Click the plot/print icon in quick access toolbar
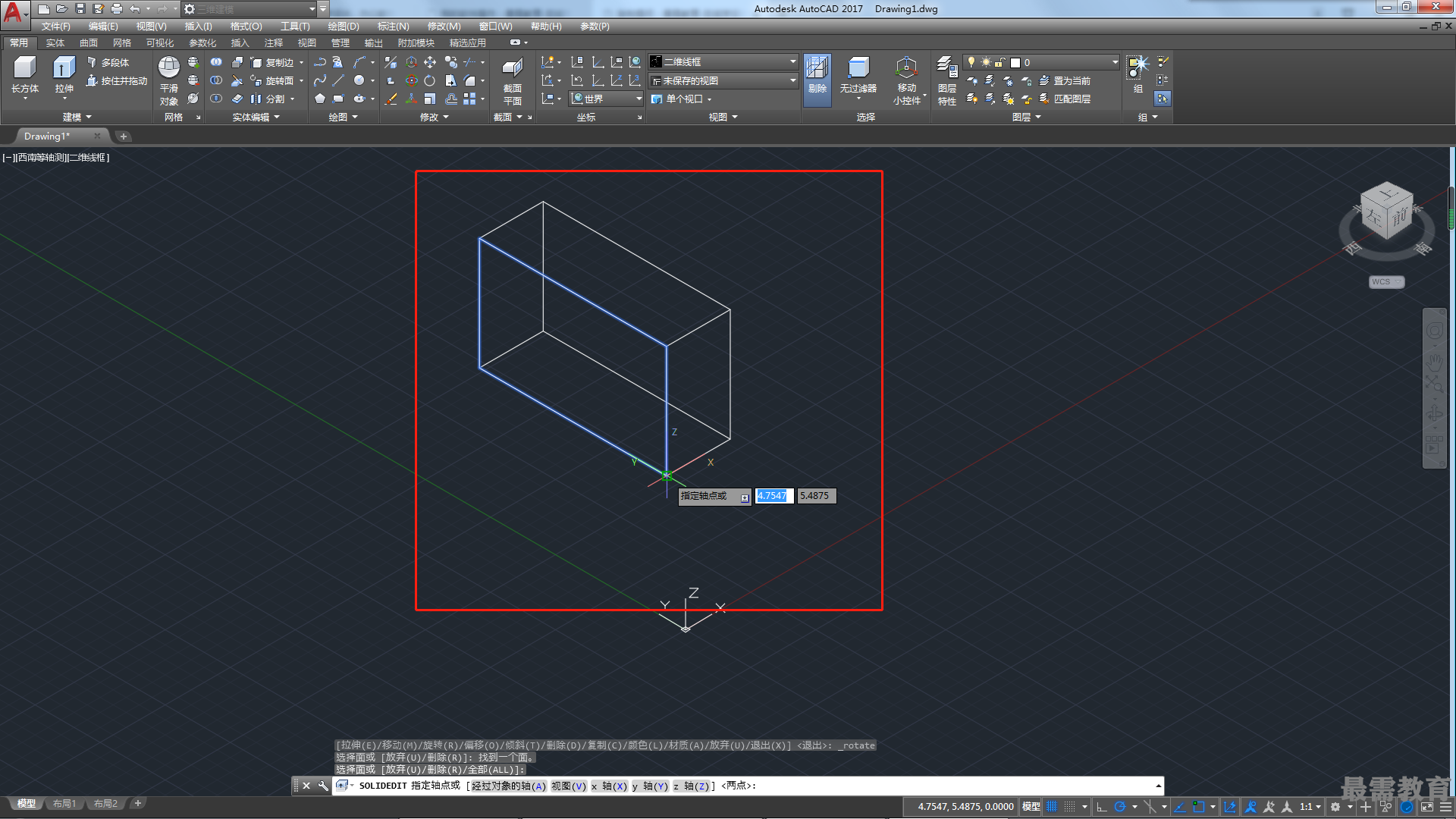Screen dimensions: 1456x819 (x=116, y=9)
